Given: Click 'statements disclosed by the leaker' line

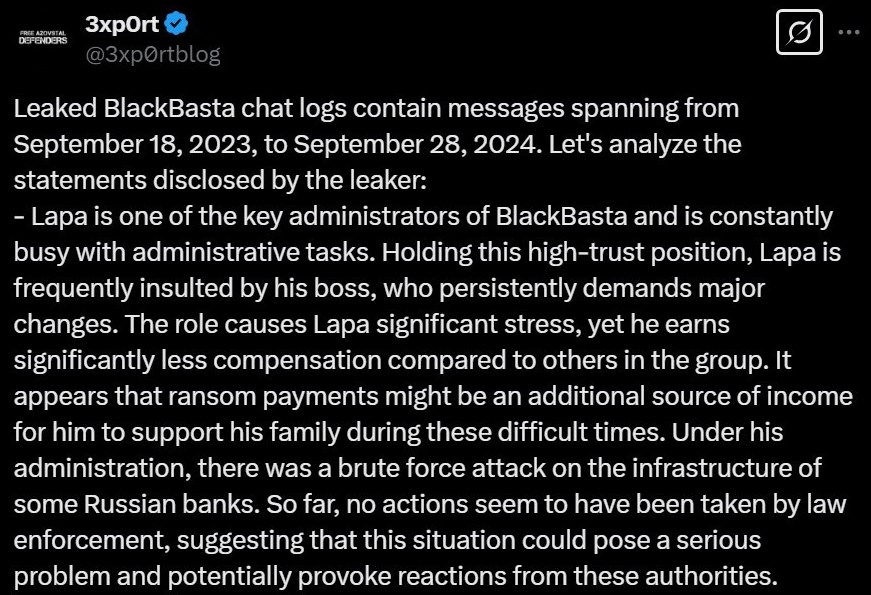Looking at the screenshot, I should (x=220, y=181).
